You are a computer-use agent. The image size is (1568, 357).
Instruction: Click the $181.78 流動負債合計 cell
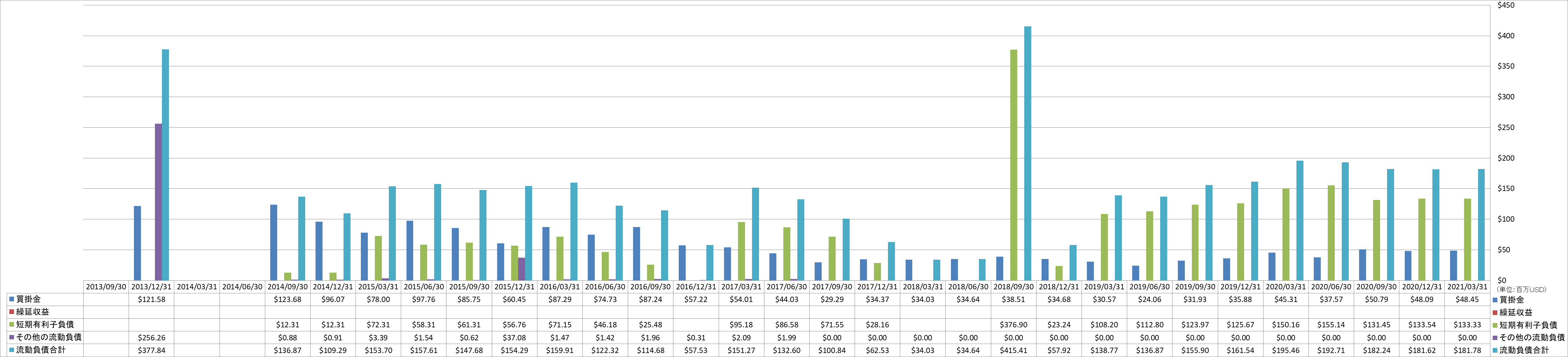1468,350
